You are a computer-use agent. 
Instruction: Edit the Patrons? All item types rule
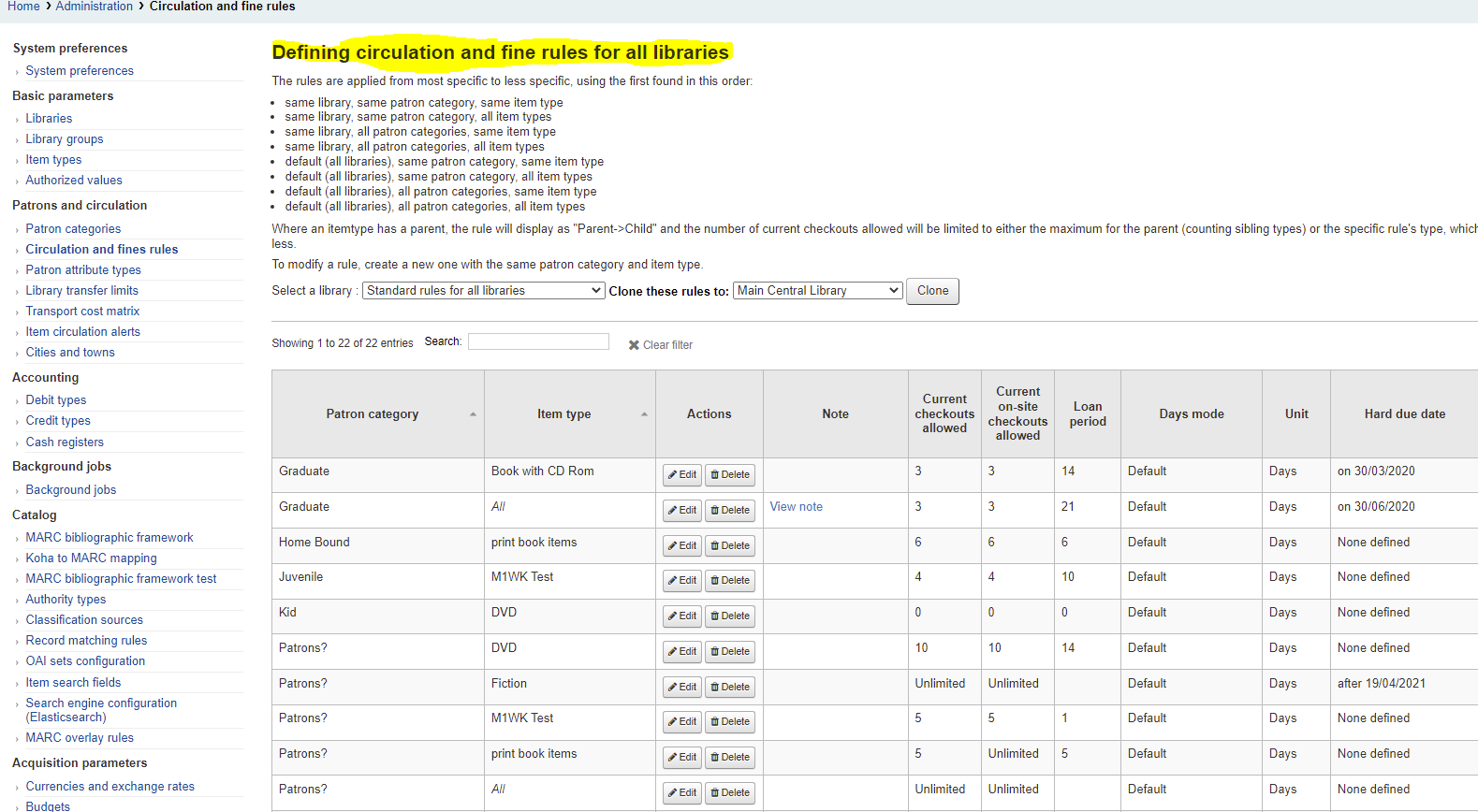point(682,793)
